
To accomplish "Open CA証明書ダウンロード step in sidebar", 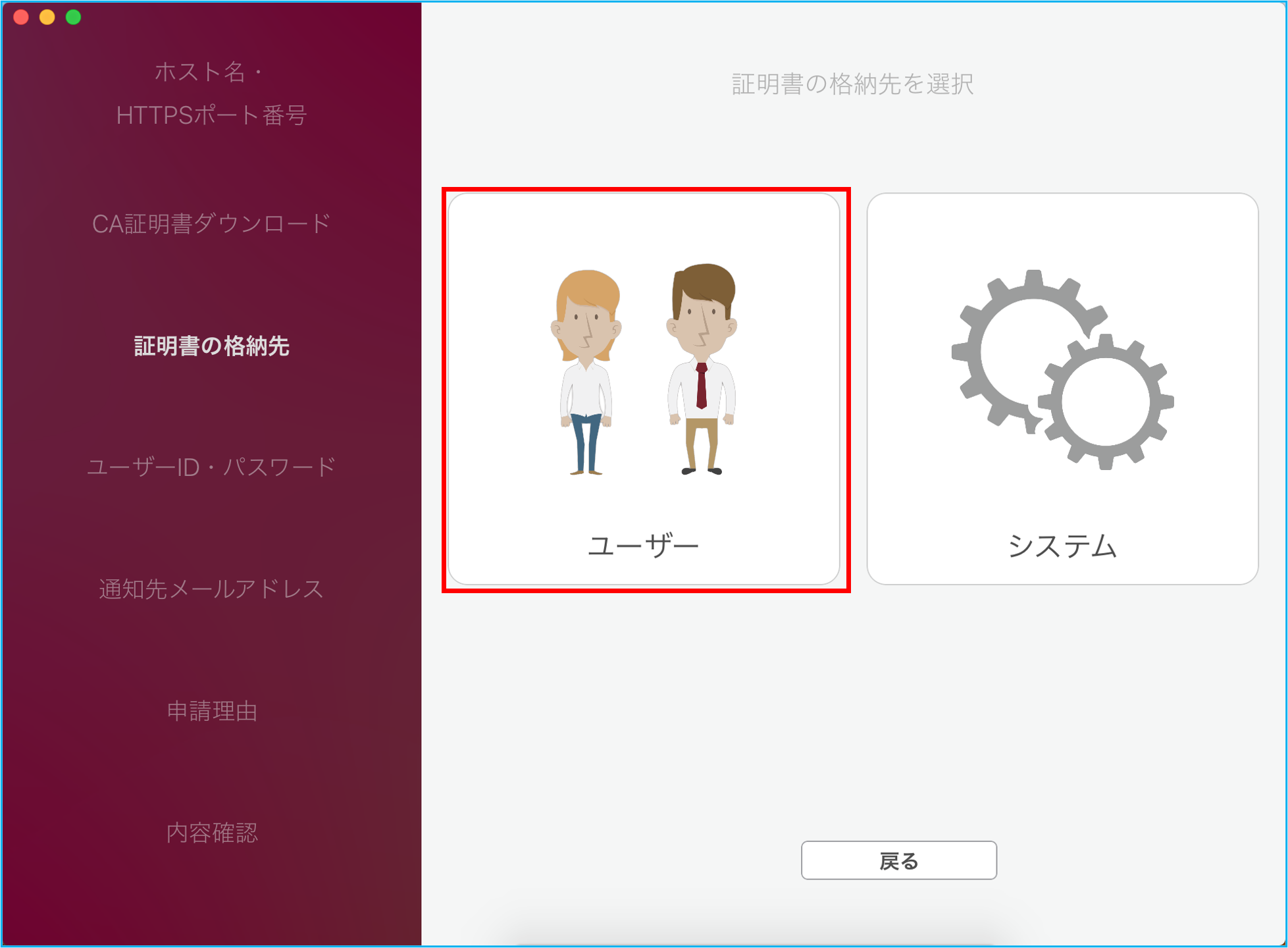I will pyautogui.click(x=211, y=224).
